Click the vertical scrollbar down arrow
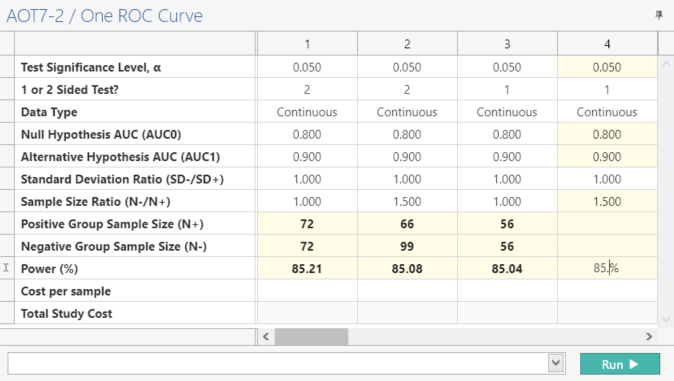The width and height of the screenshot is (674, 381). pos(666,319)
